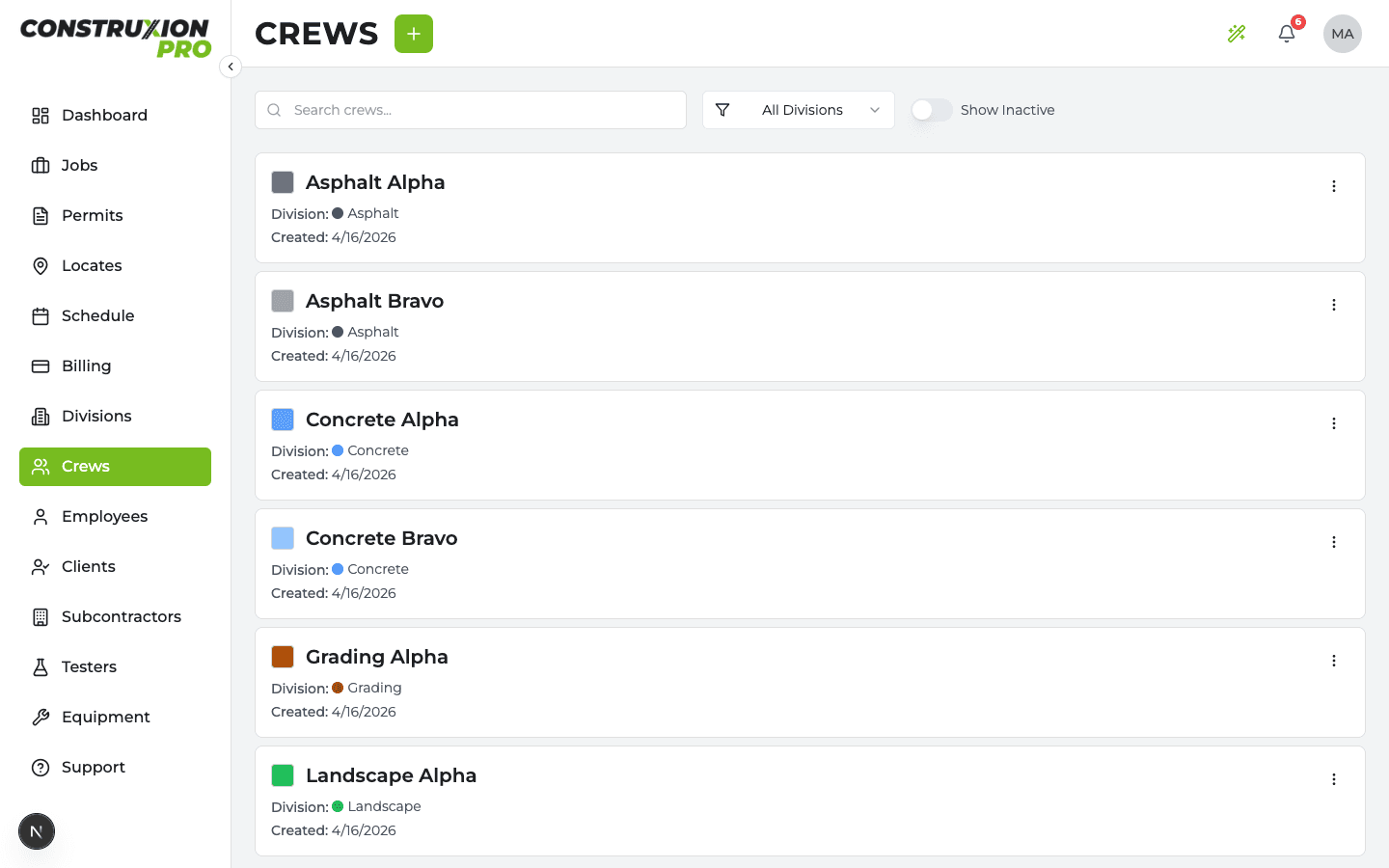Click the filter funnel icon
The image size is (1389, 868).
[x=722, y=110]
